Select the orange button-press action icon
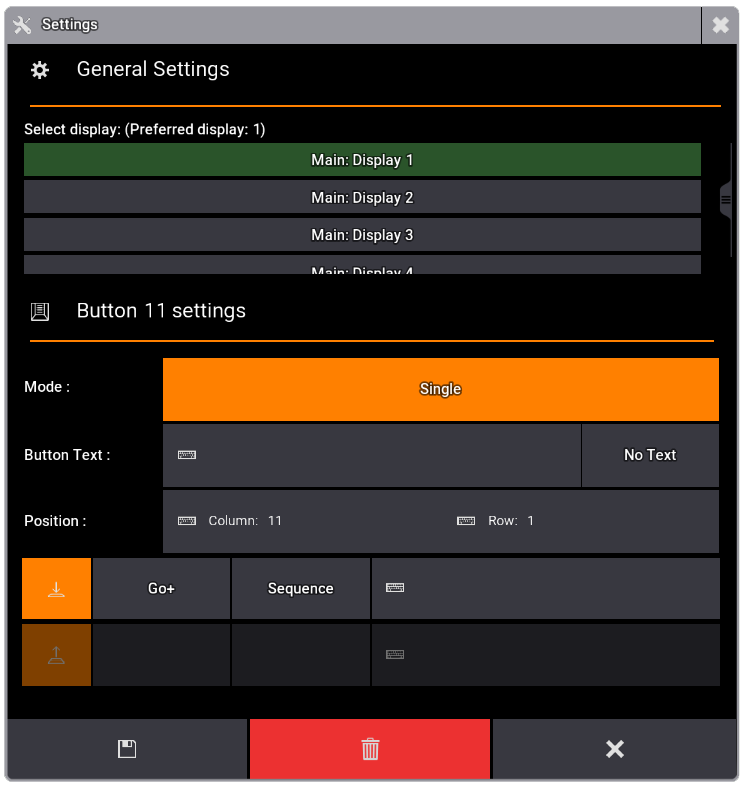Image resolution: width=744 pixels, height=792 pixels. [x=57, y=589]
